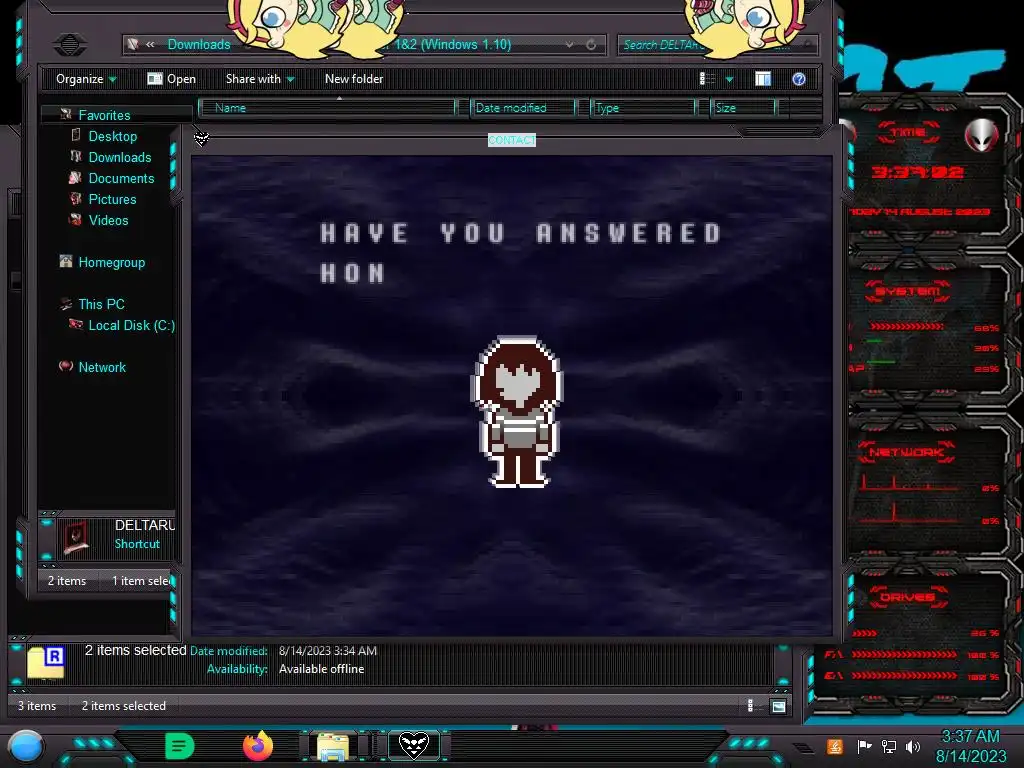This screenshot has height=768, width=1024.
Task: Click the character sprite in game
Action: click(517, 412)
